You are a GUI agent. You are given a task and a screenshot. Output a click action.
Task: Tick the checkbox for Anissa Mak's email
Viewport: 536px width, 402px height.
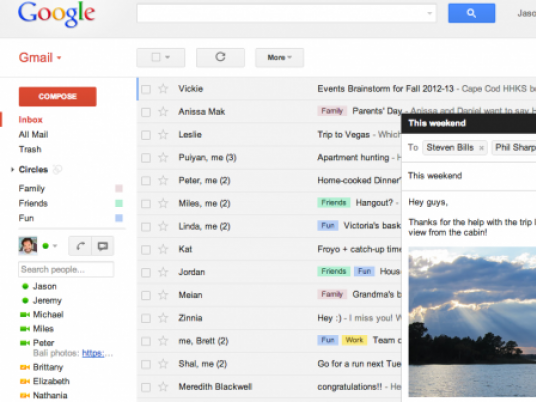(x=146, y=112)
